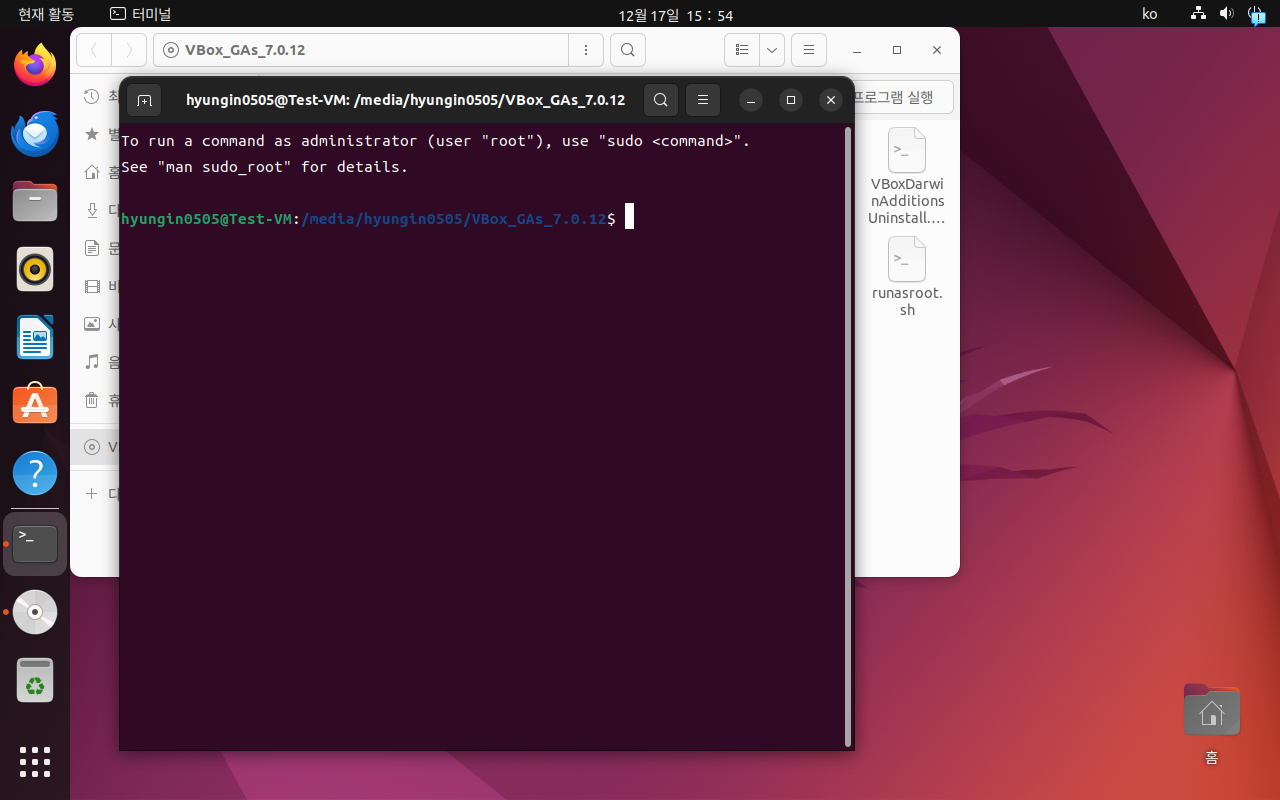Click the VBox_GAs_7.0.12 path bar
Image resolution: width=1280 pixels, height=800 pixels.
click(x=360, y=50)
